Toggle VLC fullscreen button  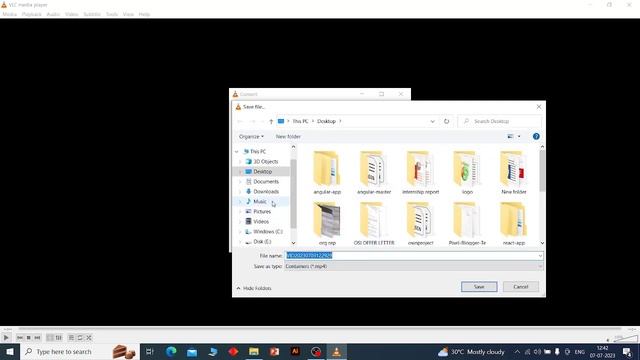tap(50, 338)
